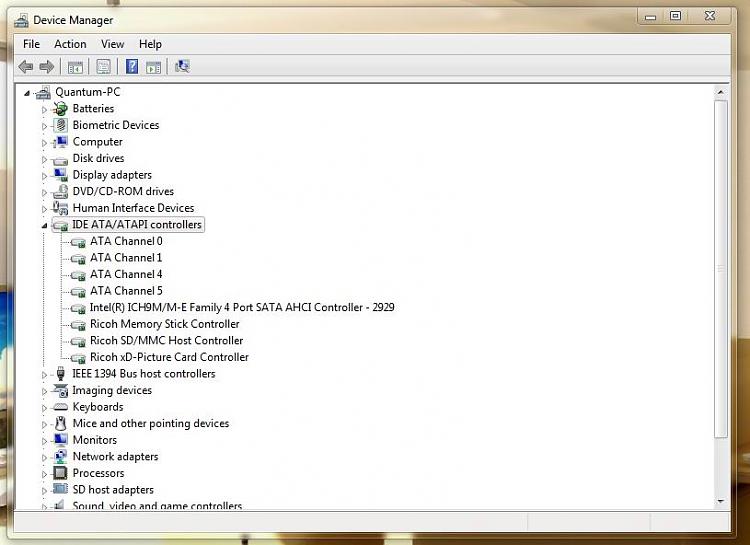Image resolution: width=750 pixels, height=545 pixels.
Task: Select Ricoh Memory Stick Controller
Action: tap(165, 324)
